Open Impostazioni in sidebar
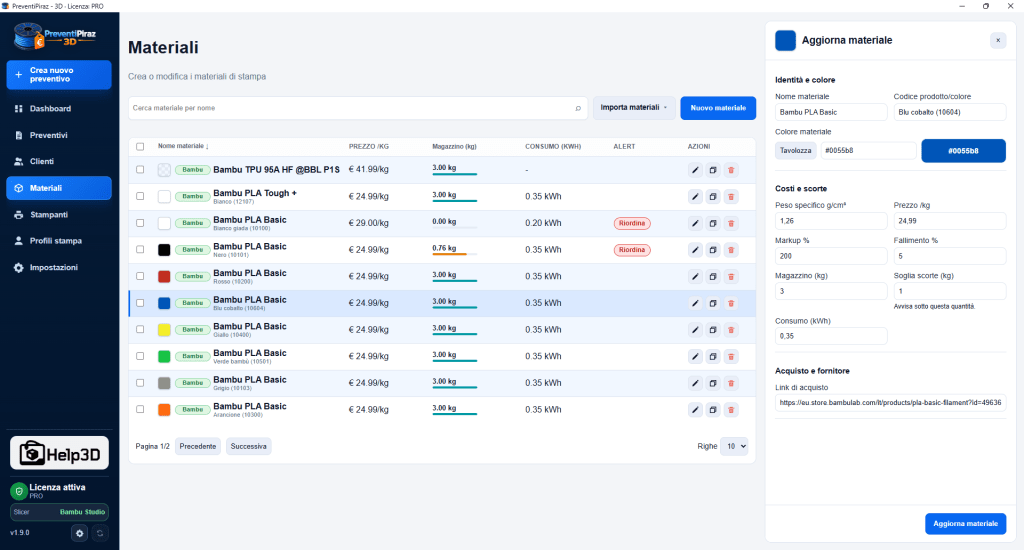1024x550 pixels. coord(59,268)
